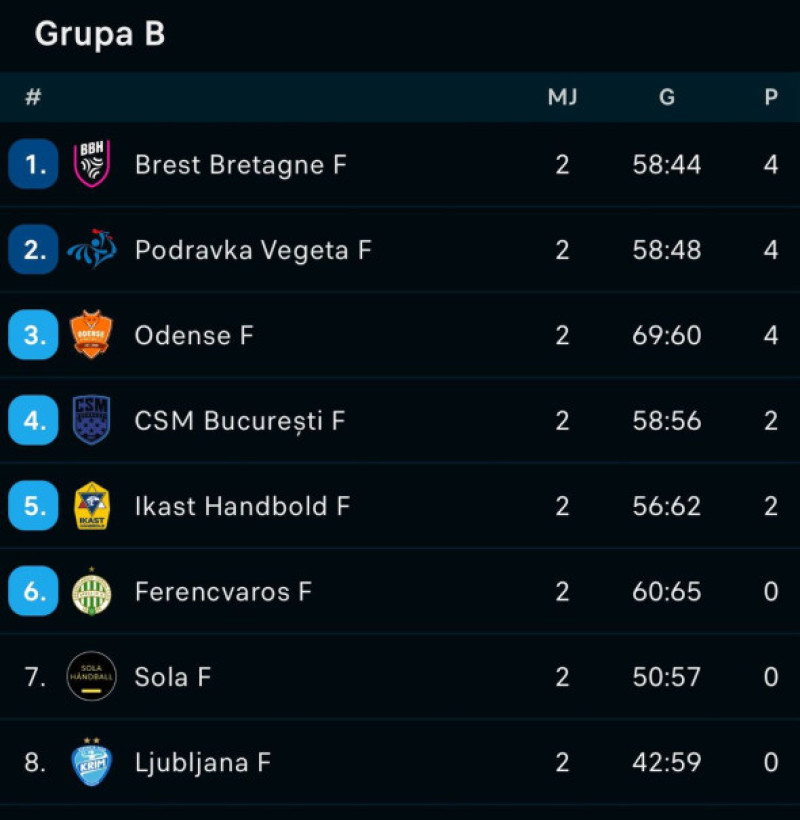The width and height of the screenshot is (800, 820).
Task: Sort by the P points column header
Action: point(771,97)
